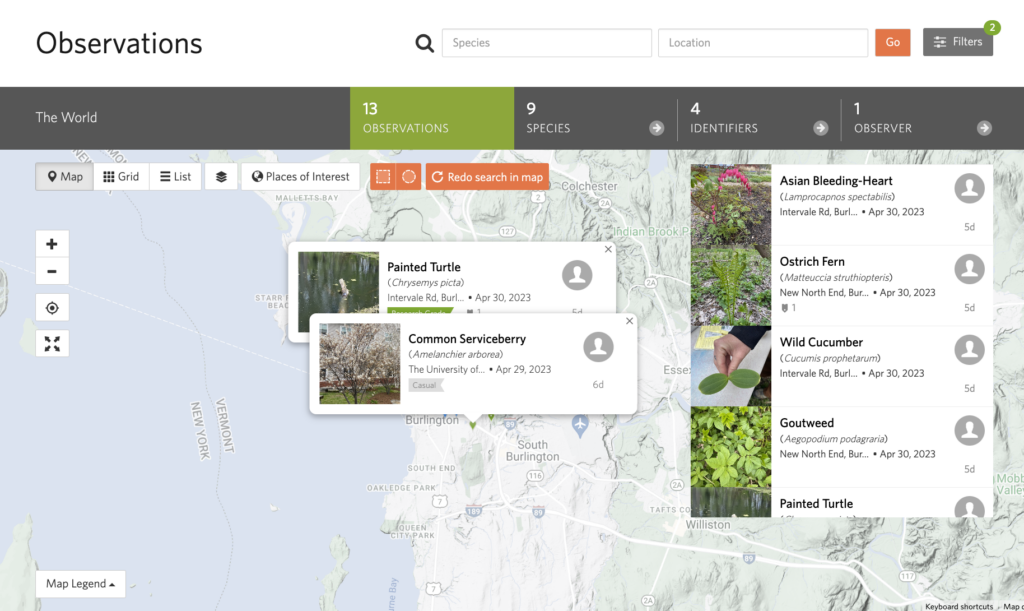Click into the Species search field
1024x611 pixels.
coord(546,43)
